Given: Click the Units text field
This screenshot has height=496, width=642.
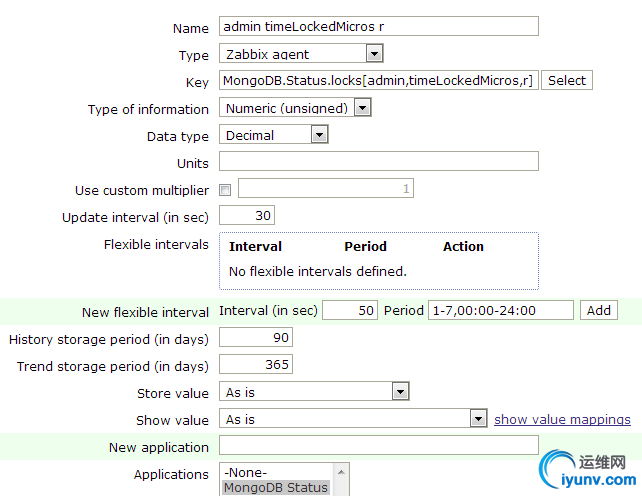Looking at the screenshot, I should [x=378, y=162].
